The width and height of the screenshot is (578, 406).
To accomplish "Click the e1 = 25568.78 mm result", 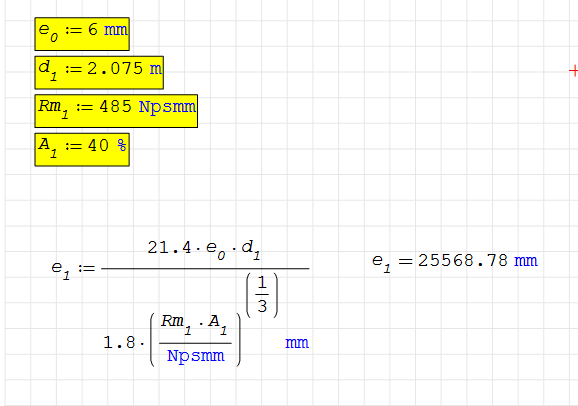I will click(455, 261).
